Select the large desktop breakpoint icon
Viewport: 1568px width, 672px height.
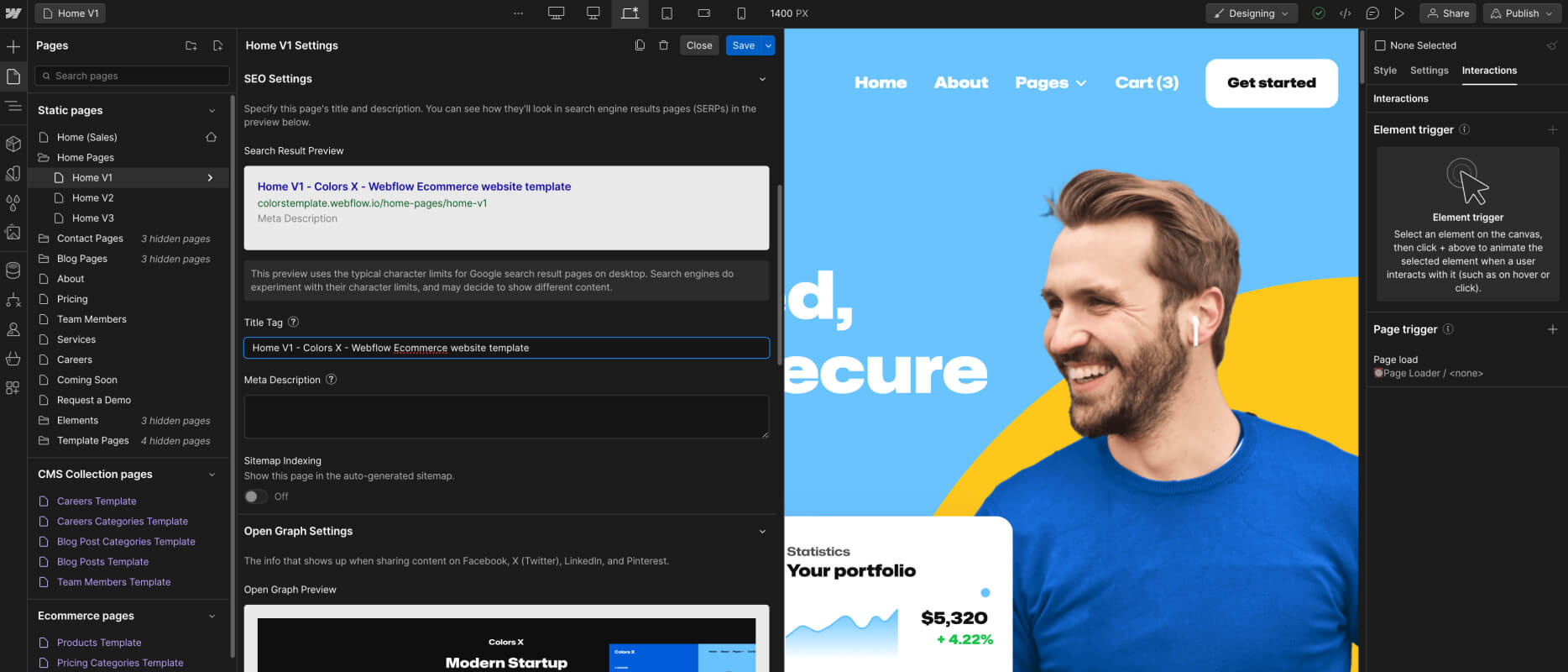click(x=556, y=13)
